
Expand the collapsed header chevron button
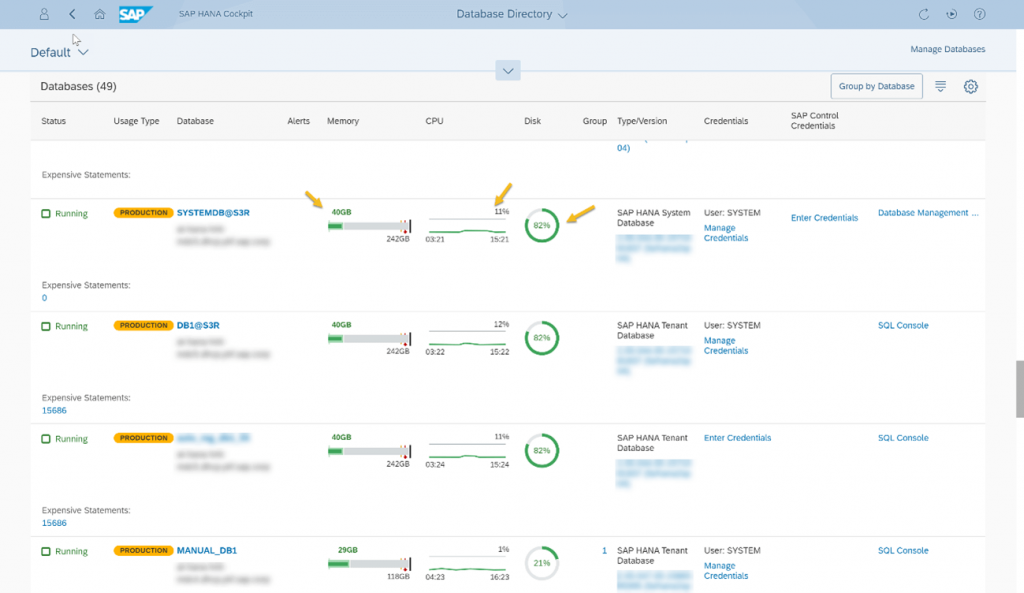507,71
